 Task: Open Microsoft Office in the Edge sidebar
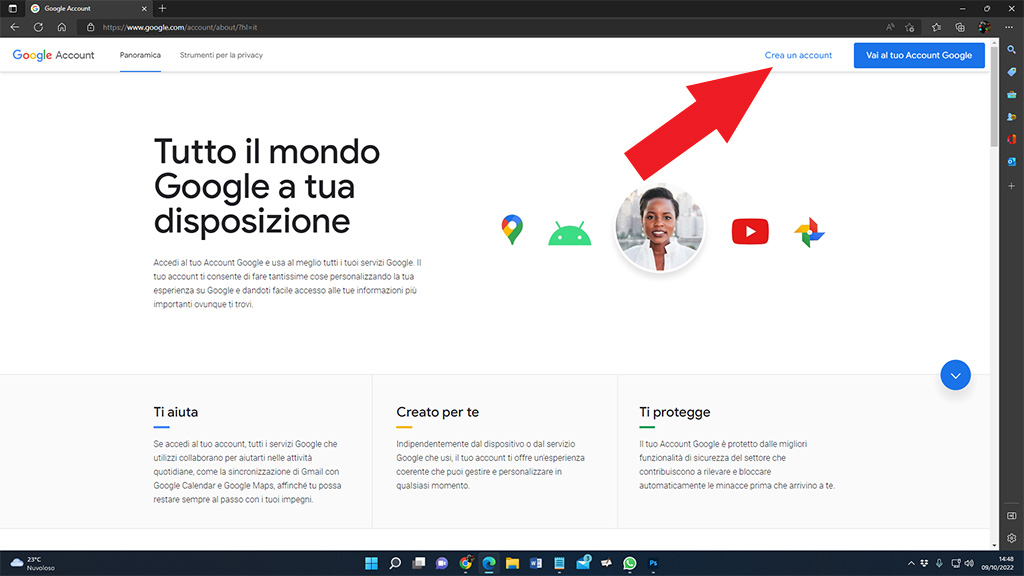pos(1012,139)
